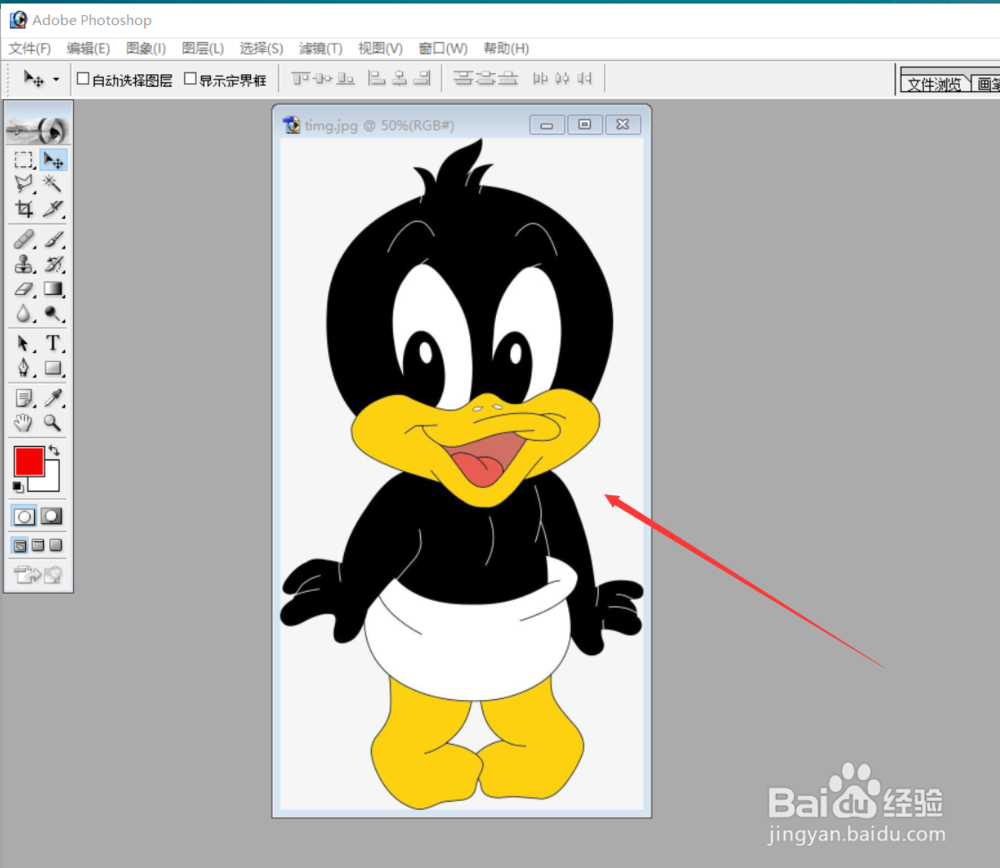Open the 编辑(E) menu

click(x=88, y=48)
